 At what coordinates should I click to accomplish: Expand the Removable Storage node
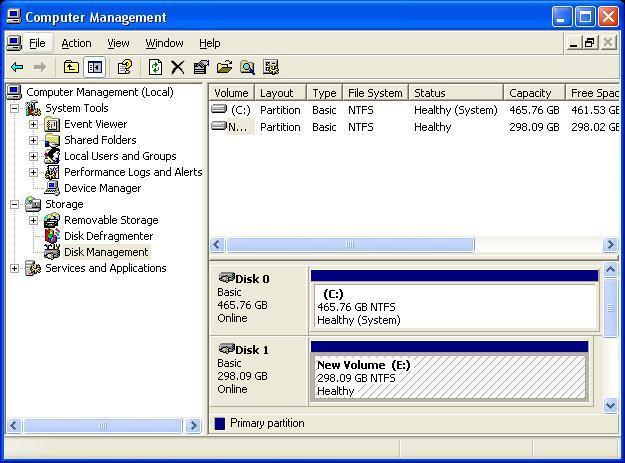[x=33, y=220]
